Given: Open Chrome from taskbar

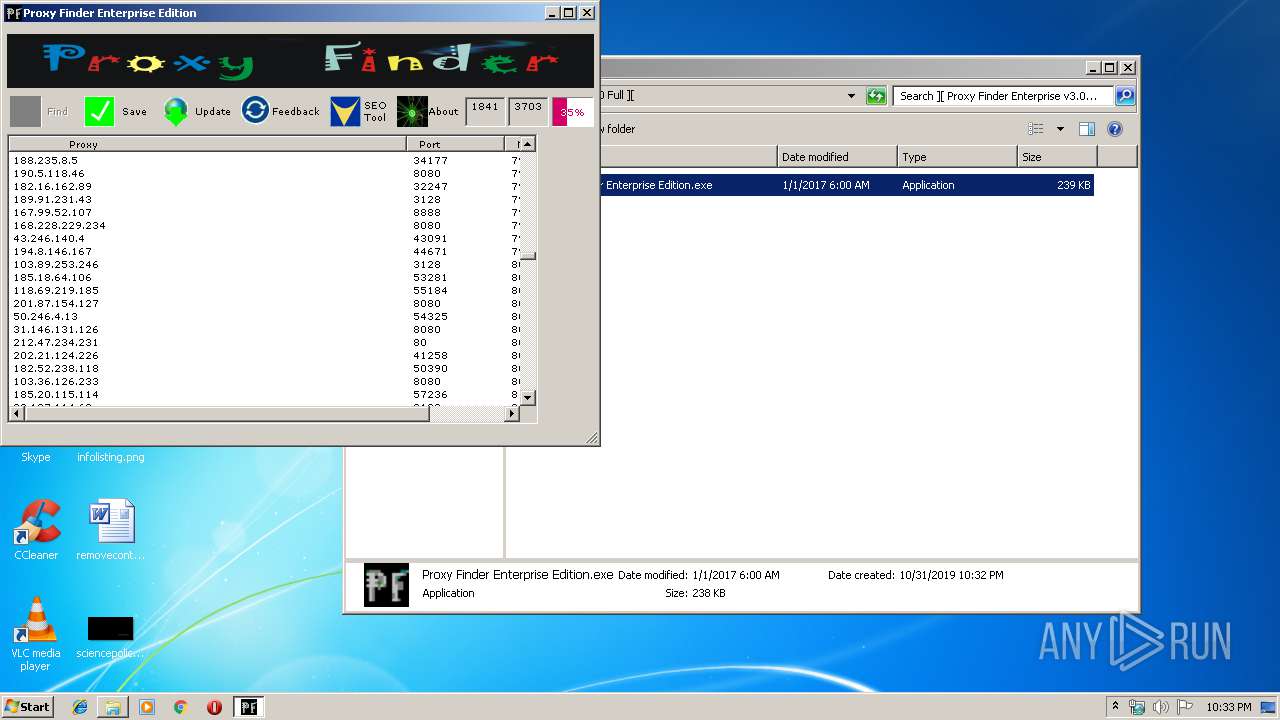Looking at the screenshot, I should pos(180,707).
